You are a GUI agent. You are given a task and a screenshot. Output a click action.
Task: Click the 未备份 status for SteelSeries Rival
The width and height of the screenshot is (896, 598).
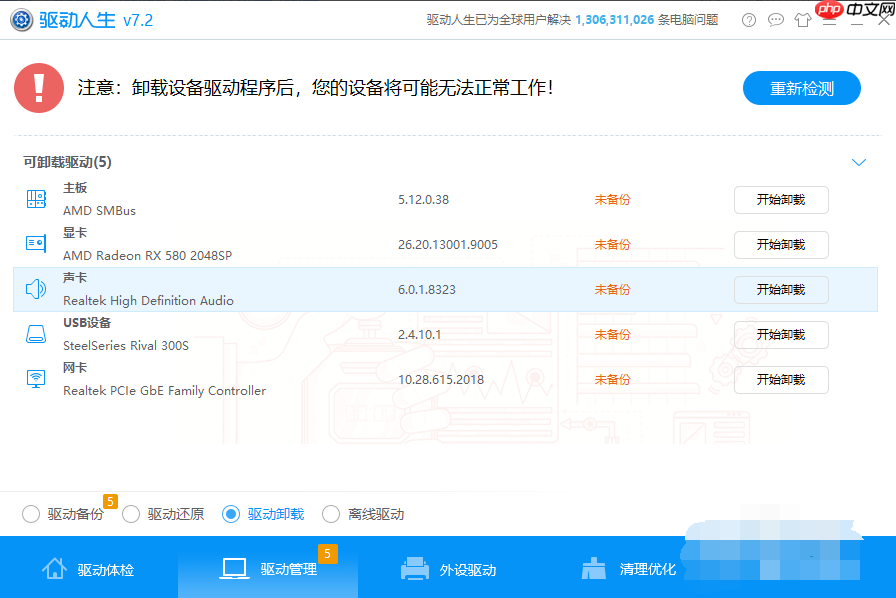point(613,334)
